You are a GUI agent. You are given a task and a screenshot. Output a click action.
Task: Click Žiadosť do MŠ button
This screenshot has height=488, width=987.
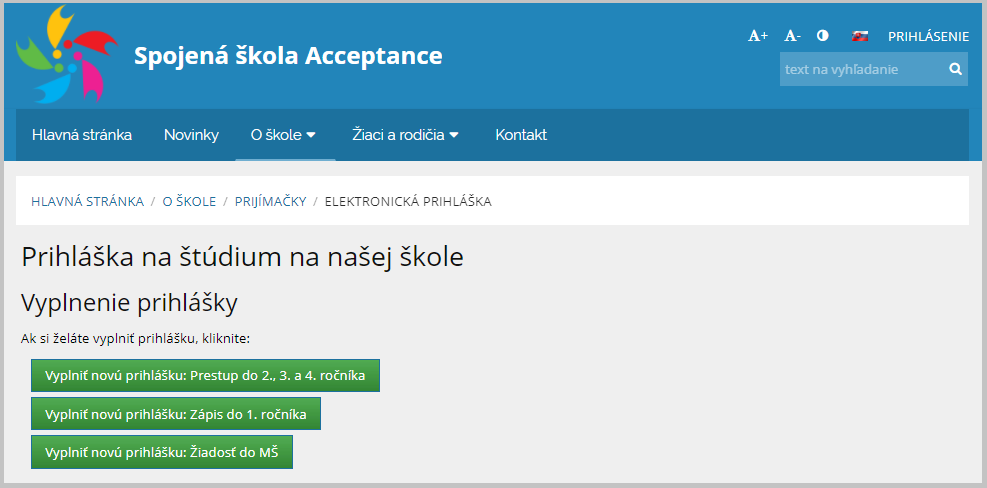point(162,452)
